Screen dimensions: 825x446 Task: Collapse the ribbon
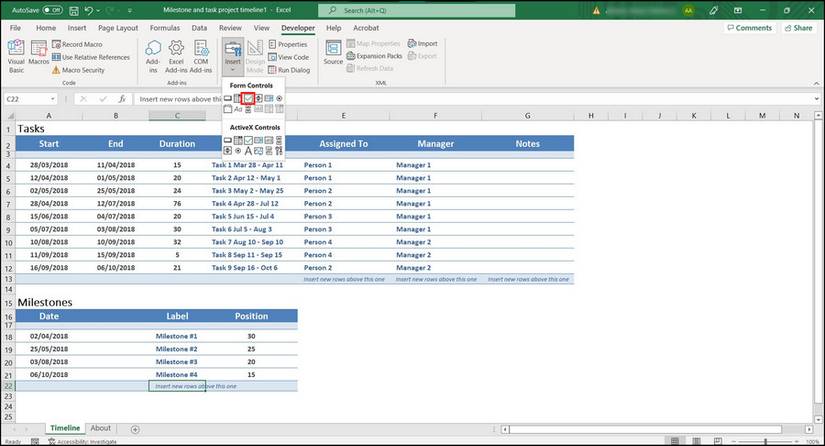pyautogui.click(x=816, y=83)
